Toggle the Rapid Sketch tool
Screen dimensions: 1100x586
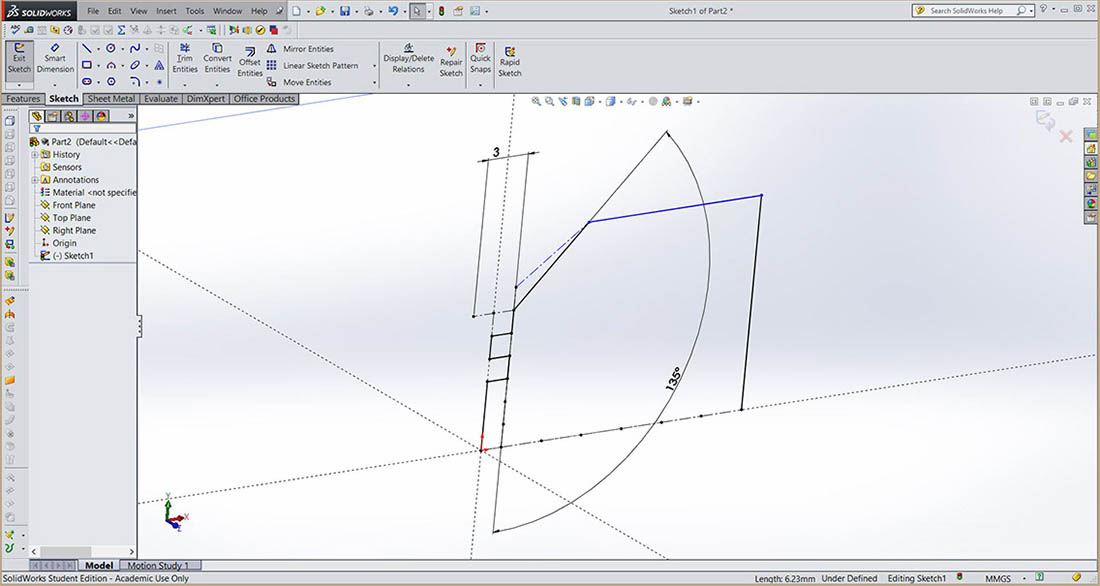coord(509,62)
